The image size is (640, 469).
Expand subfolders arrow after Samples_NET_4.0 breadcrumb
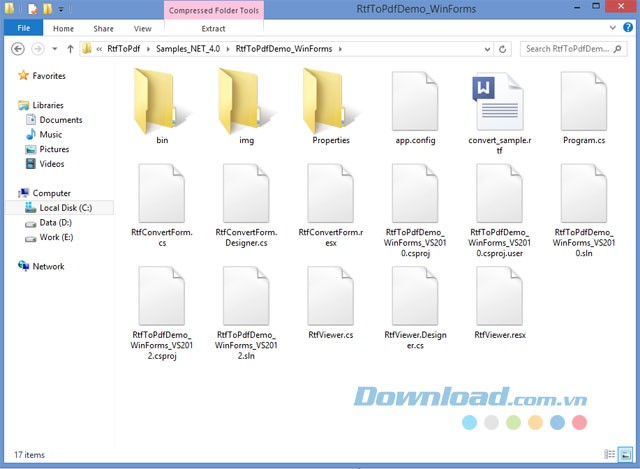228,49
